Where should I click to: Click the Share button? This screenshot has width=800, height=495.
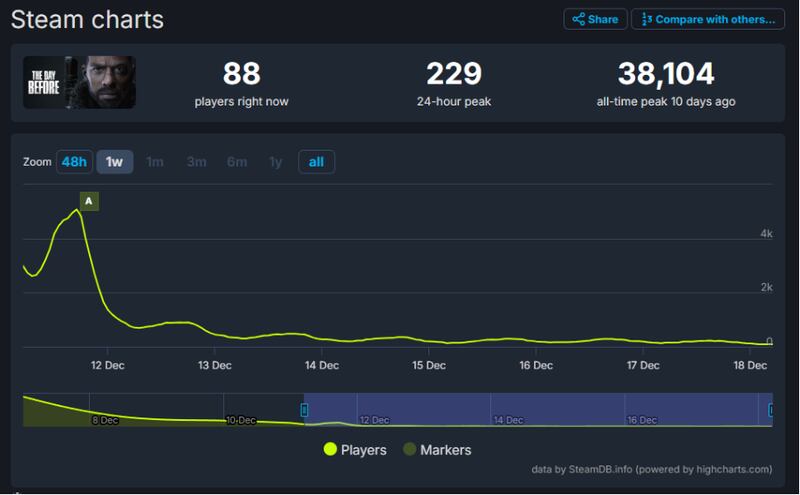[595, 19]
